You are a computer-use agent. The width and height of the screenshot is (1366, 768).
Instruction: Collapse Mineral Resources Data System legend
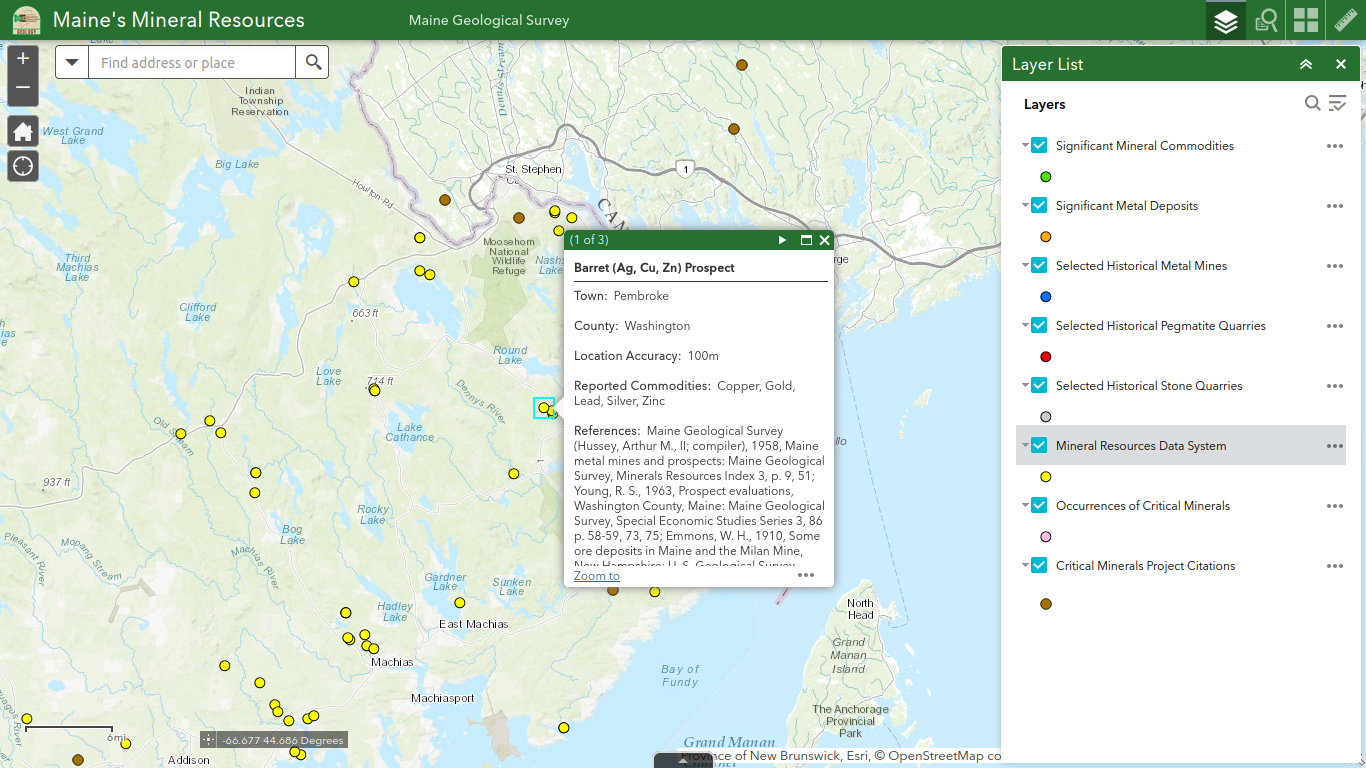(x=1025, y=445)
